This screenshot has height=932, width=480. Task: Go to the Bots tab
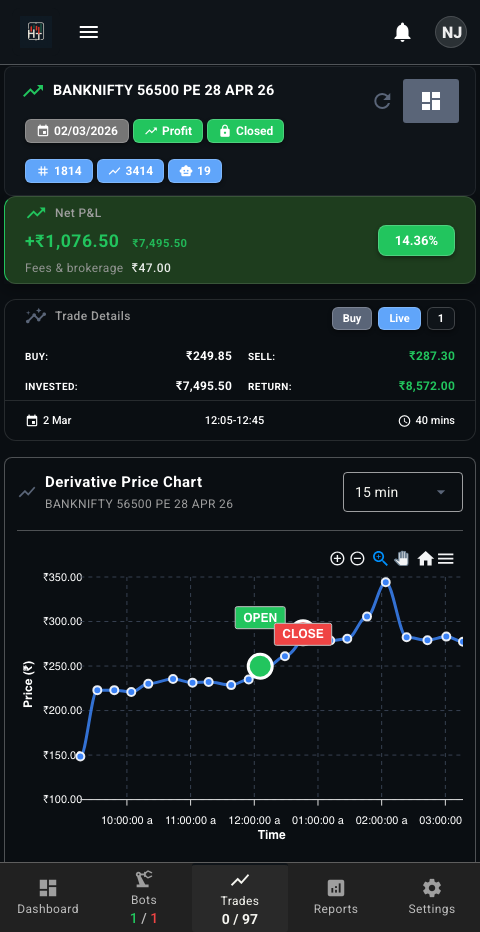point(144,897)
